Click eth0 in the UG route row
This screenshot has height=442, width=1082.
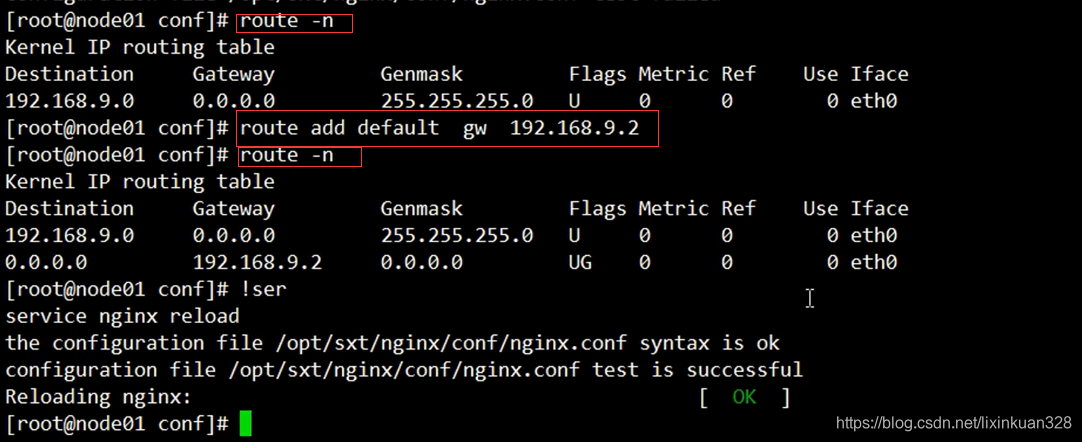[874, 263]
